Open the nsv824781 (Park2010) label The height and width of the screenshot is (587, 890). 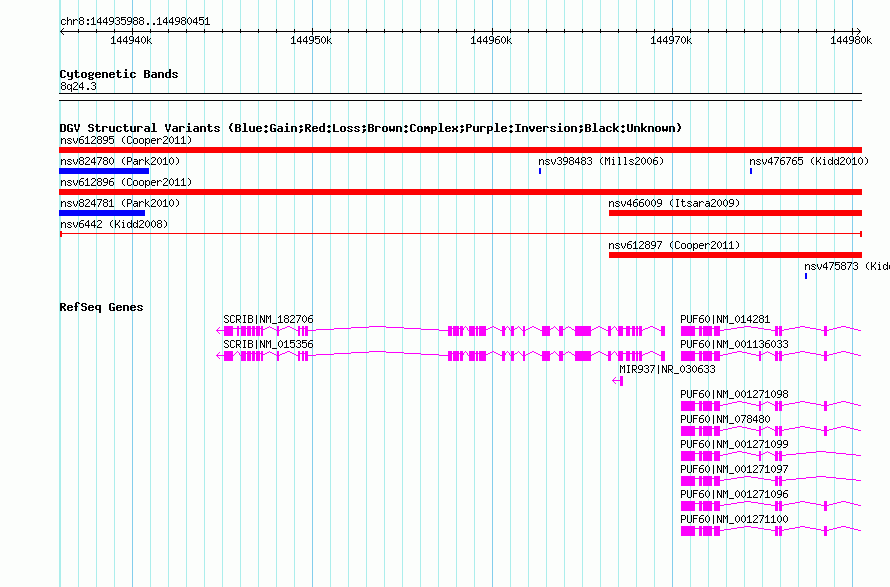click(120, 203)
